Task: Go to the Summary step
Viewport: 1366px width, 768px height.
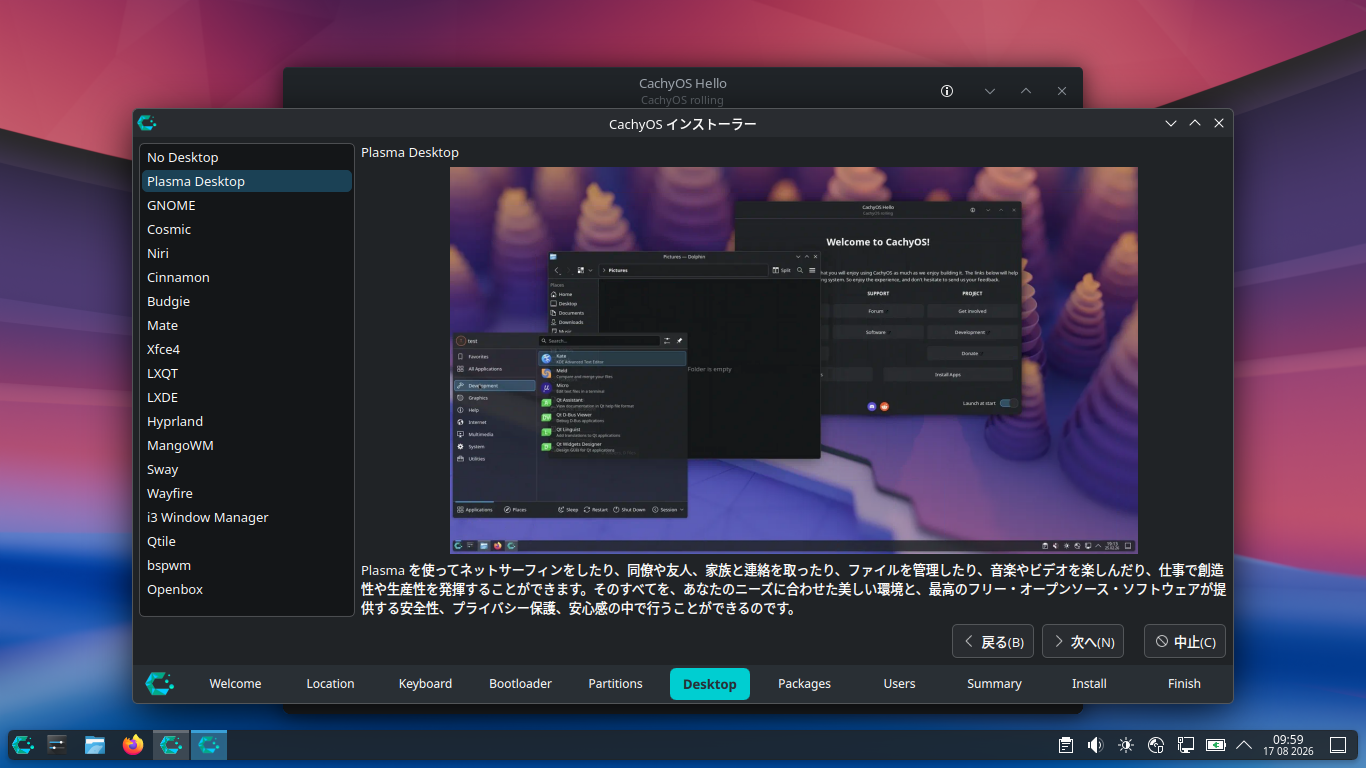Action: pyautogui.click(x=994, y=684)
